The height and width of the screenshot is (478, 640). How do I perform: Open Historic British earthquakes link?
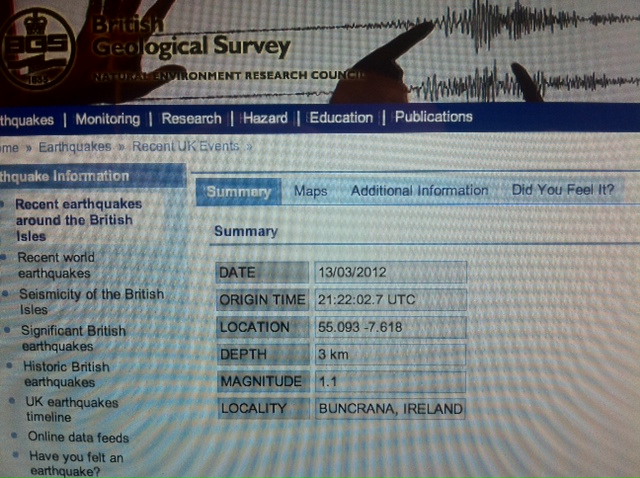pos(66,374)
